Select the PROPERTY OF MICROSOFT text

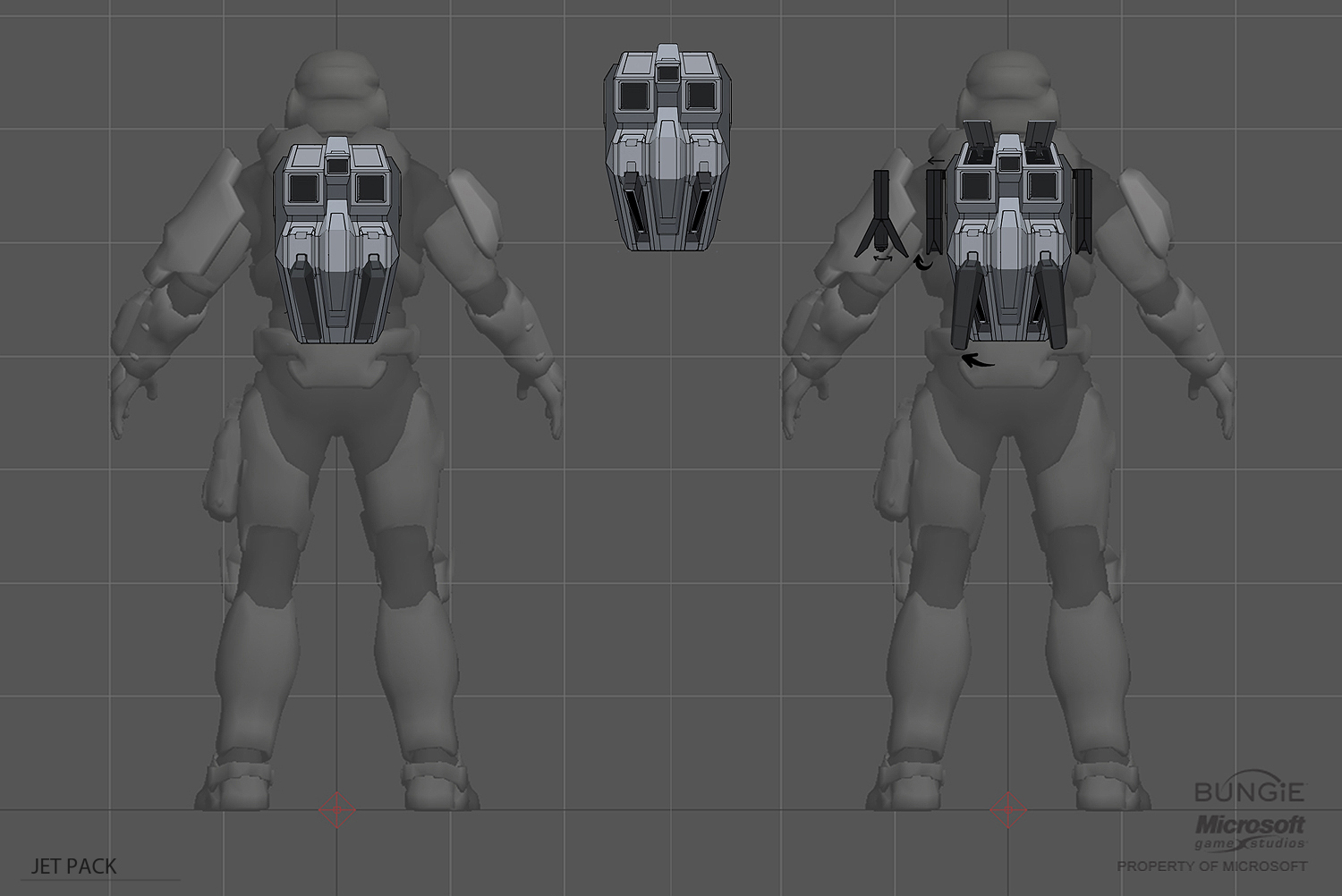(1211, 866)
